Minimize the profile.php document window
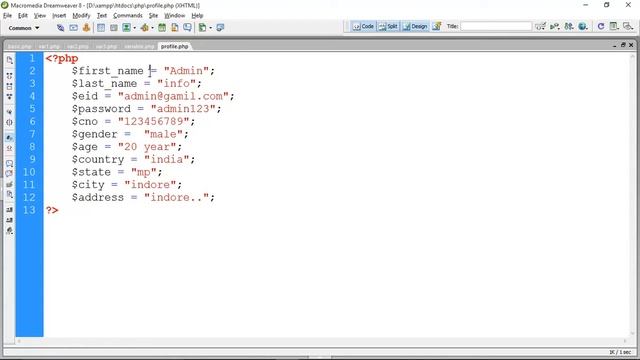 coord(615,45)
